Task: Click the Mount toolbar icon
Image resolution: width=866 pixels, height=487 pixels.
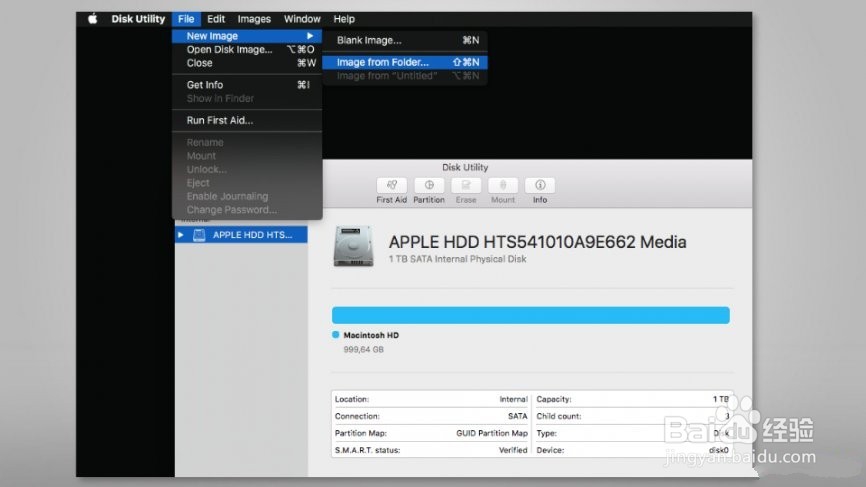Action: click(x=503, y=185)
